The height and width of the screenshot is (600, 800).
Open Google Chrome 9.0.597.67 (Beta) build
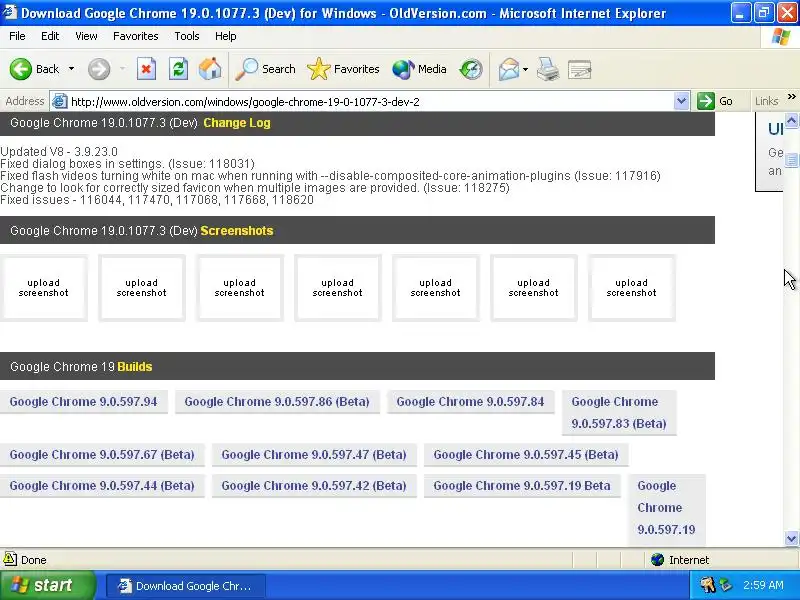102,455
